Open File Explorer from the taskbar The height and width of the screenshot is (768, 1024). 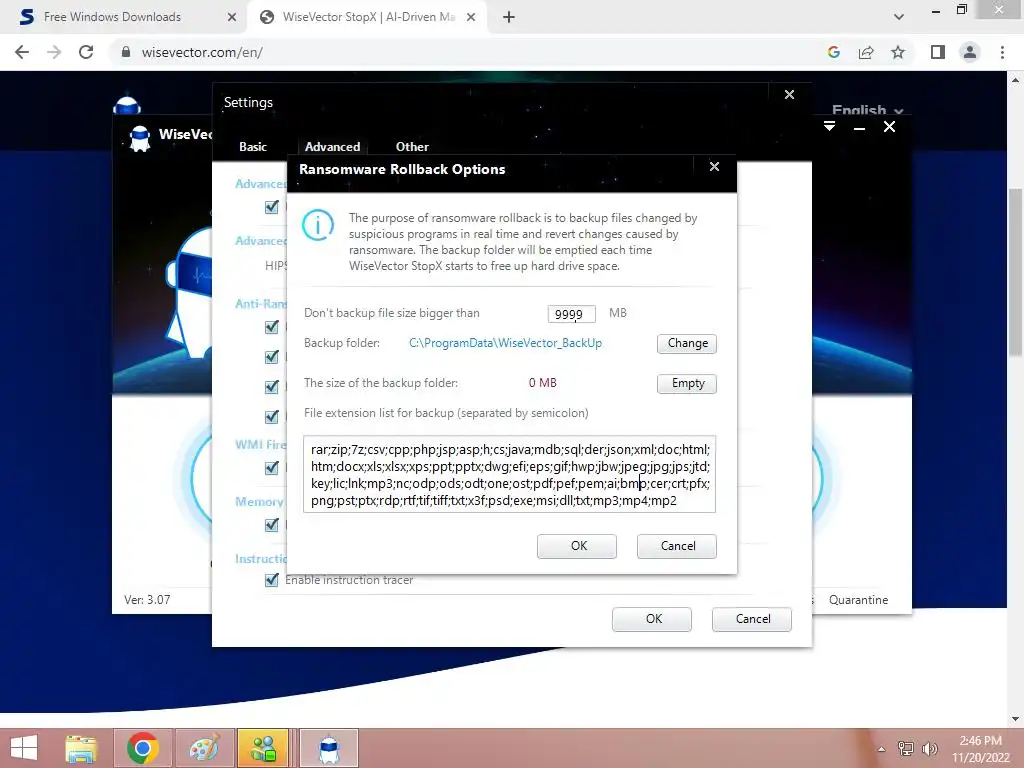tap(82, 748)
